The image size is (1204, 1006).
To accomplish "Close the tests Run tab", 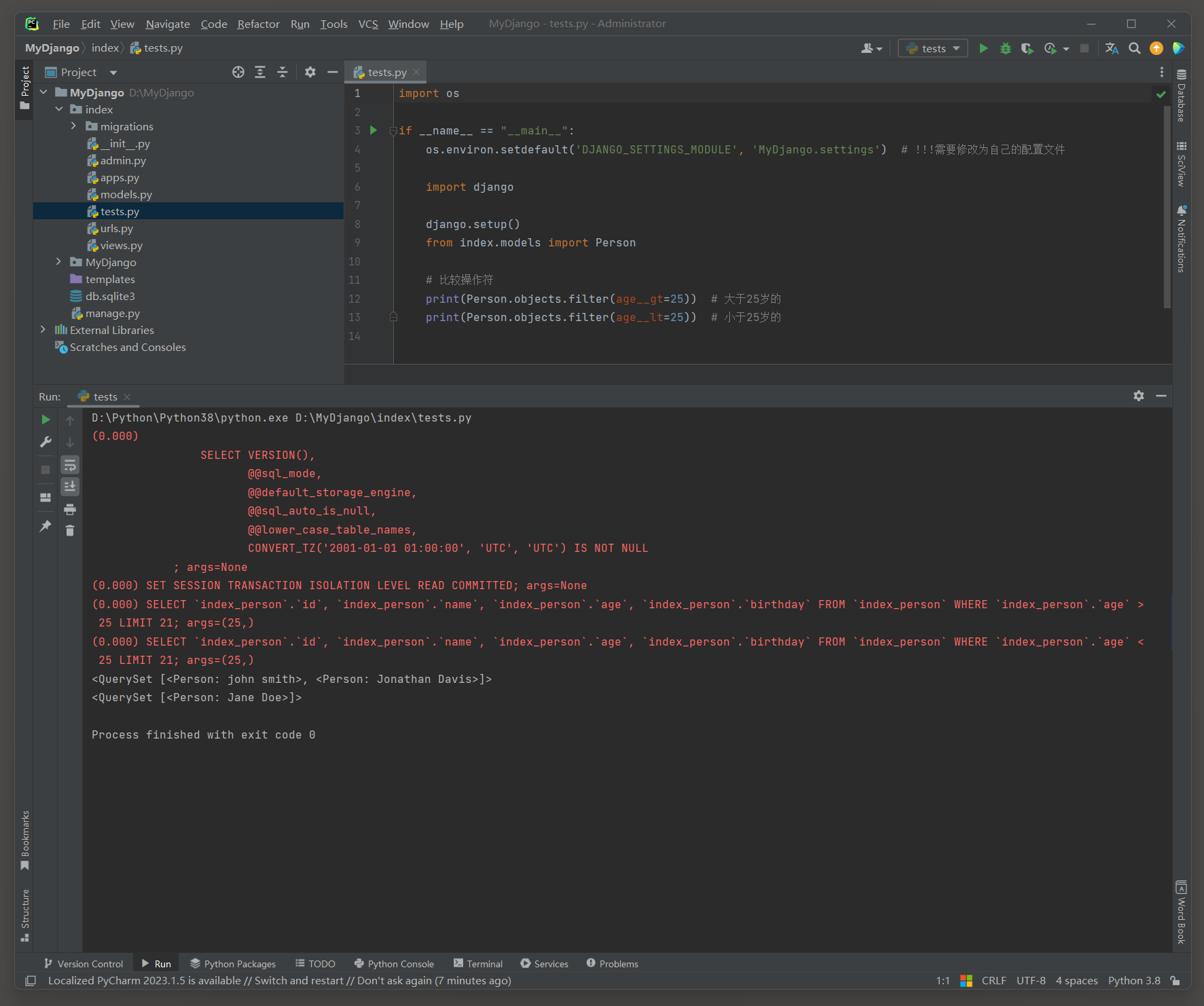I will [x=127, y=396].
